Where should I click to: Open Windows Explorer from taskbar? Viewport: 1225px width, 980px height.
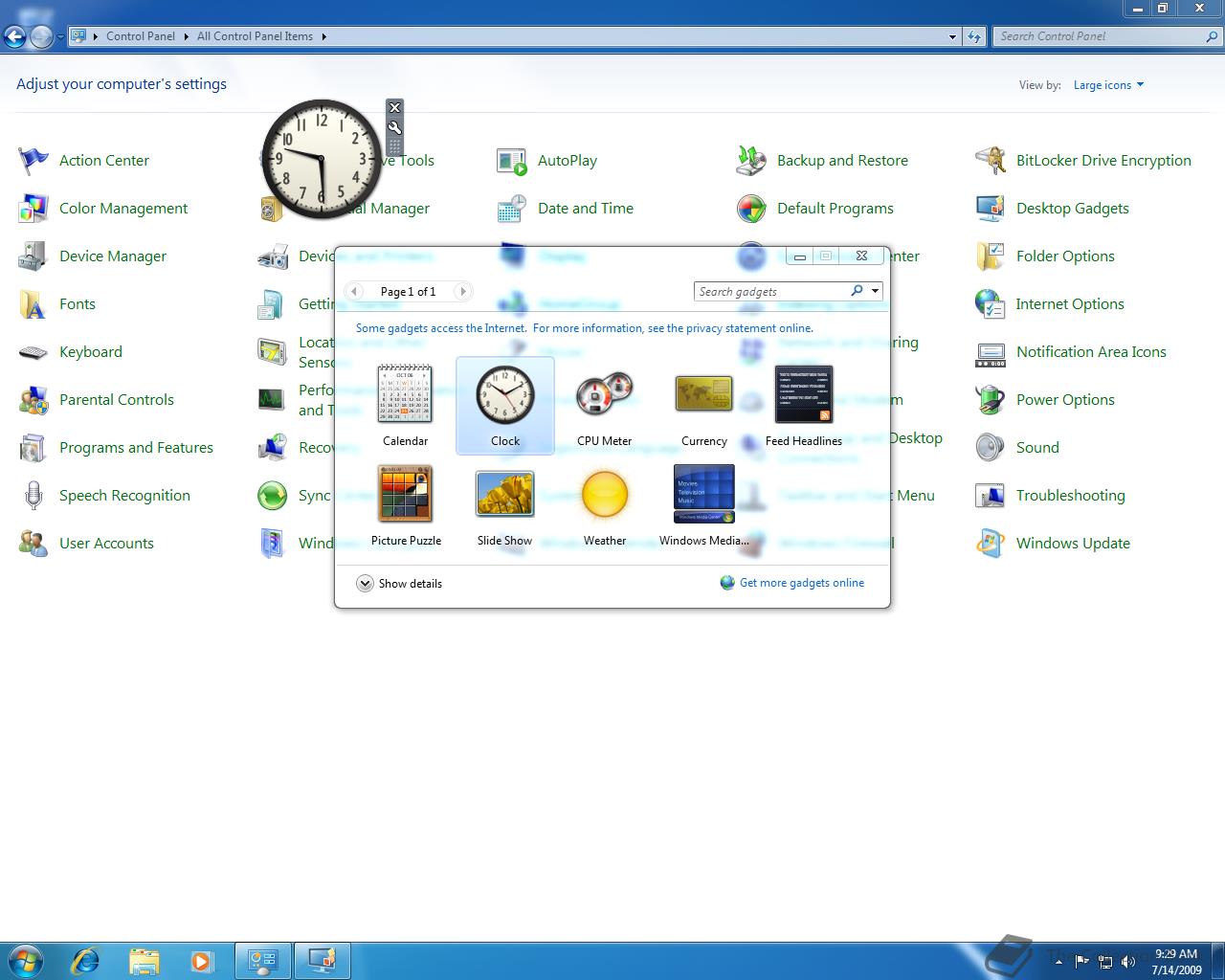144,960
